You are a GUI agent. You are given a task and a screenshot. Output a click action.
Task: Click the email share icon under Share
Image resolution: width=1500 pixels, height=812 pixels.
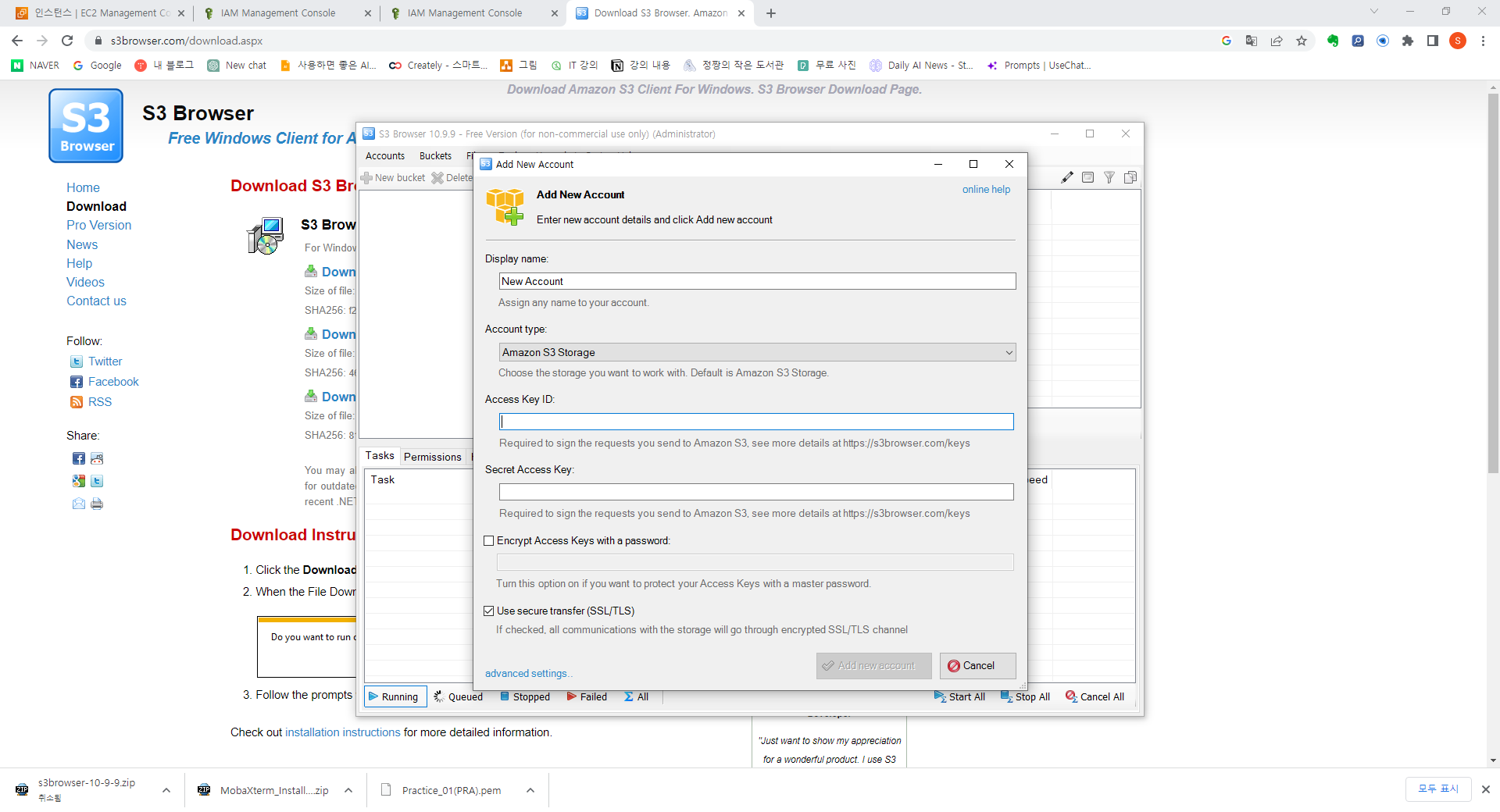[x=79, y=504]
